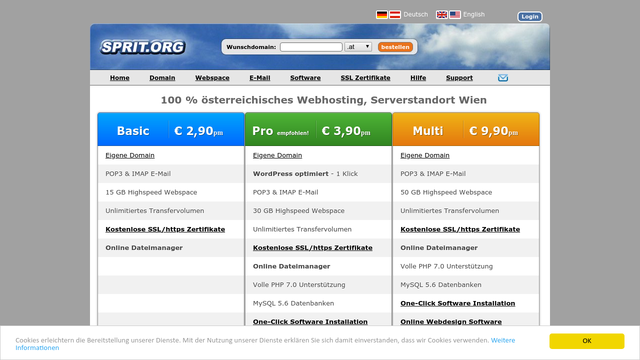Click the SPRIT.ORG logo
640x360 pixels.
143,47
